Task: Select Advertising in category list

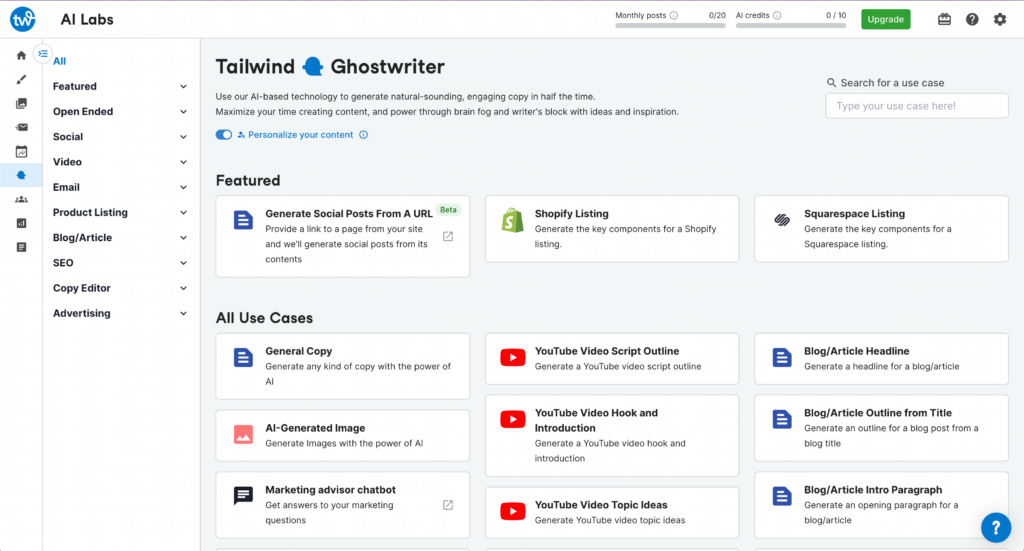Action: coord(82,313)
